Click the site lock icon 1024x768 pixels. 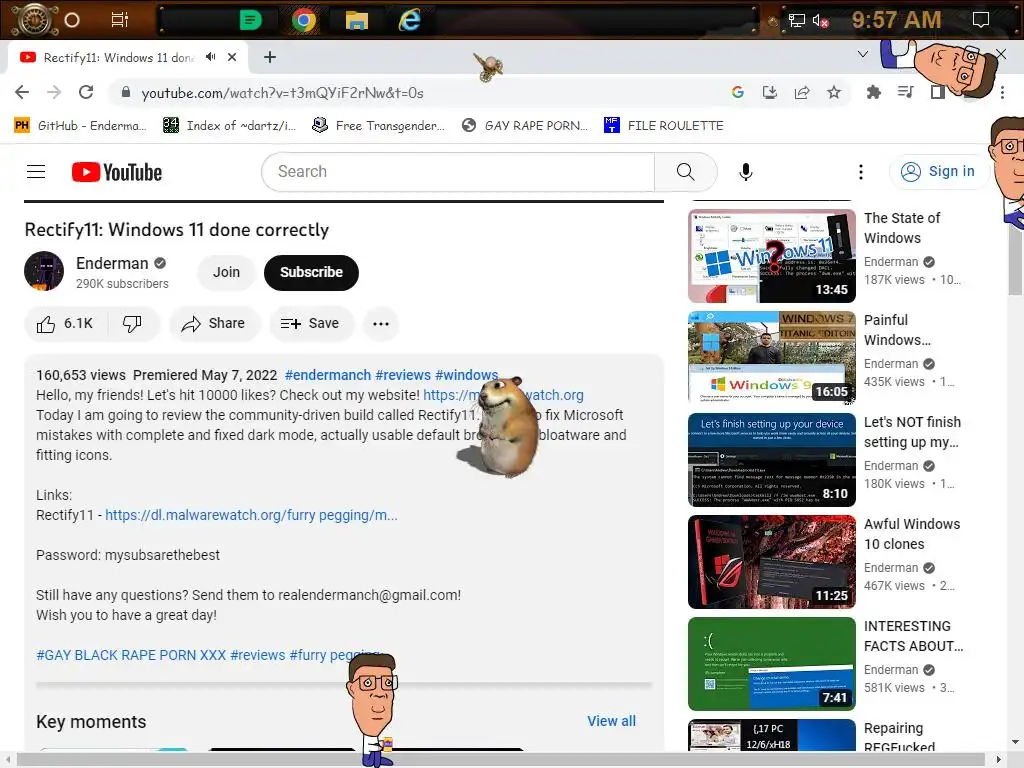(x=126, y=93)
